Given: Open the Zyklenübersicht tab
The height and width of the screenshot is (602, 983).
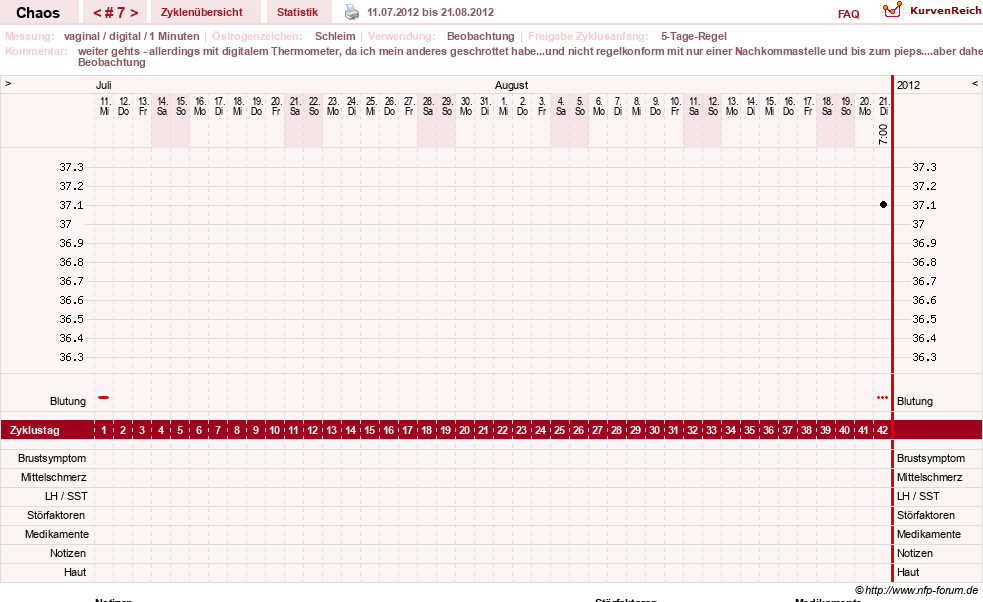Looking at the screenshot, I should (x=202, y=12).
